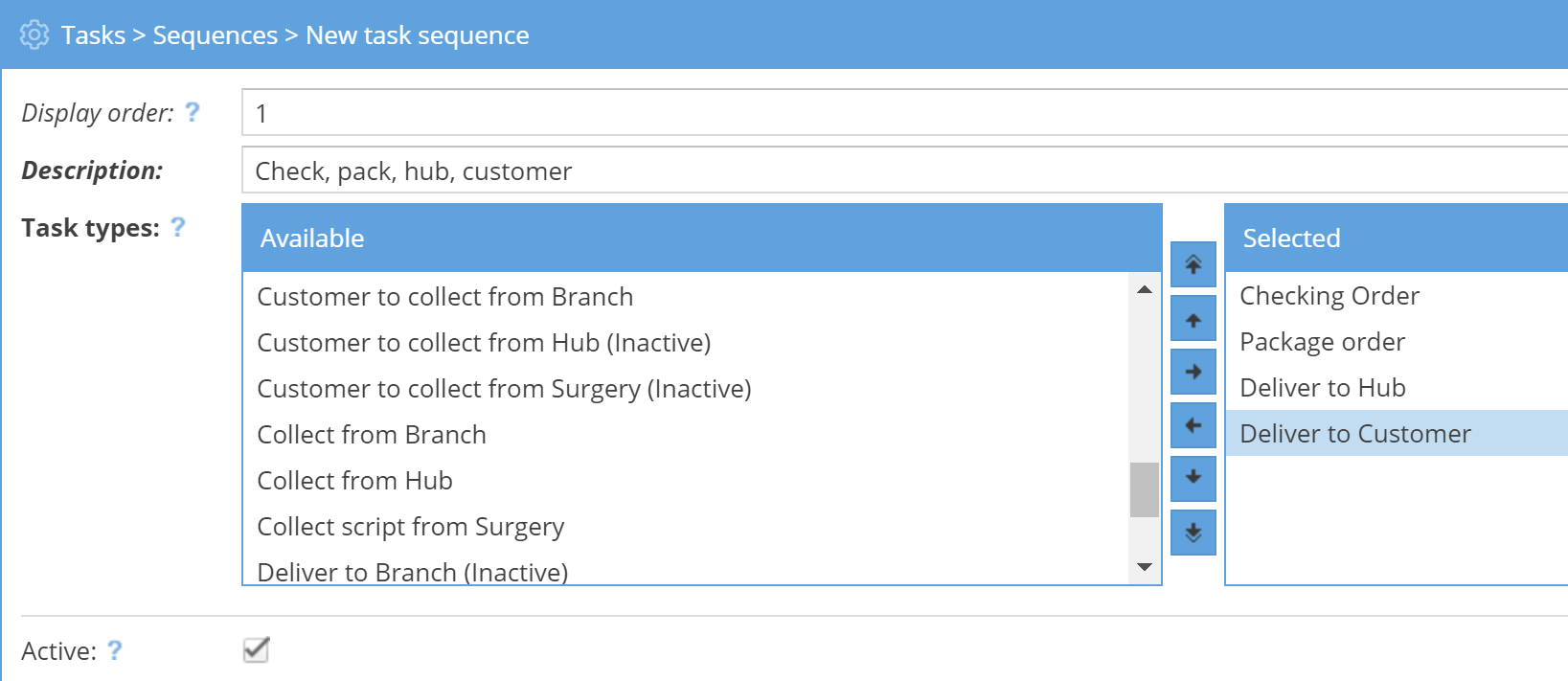Click the move down arrow button
This screenshot has height=681, width=1568.
click(x=1193, y=477)
